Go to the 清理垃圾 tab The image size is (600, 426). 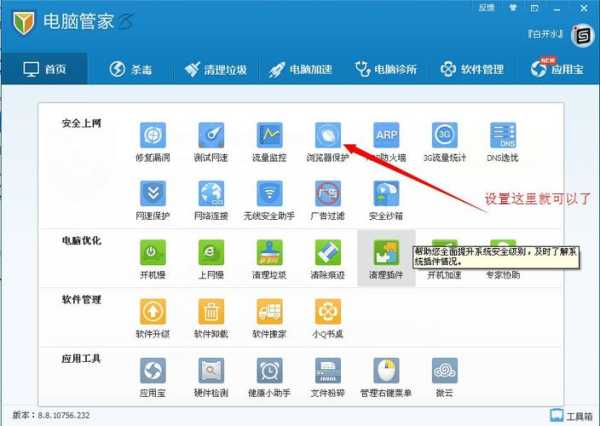pyautogui.click(x=214, y=69)
